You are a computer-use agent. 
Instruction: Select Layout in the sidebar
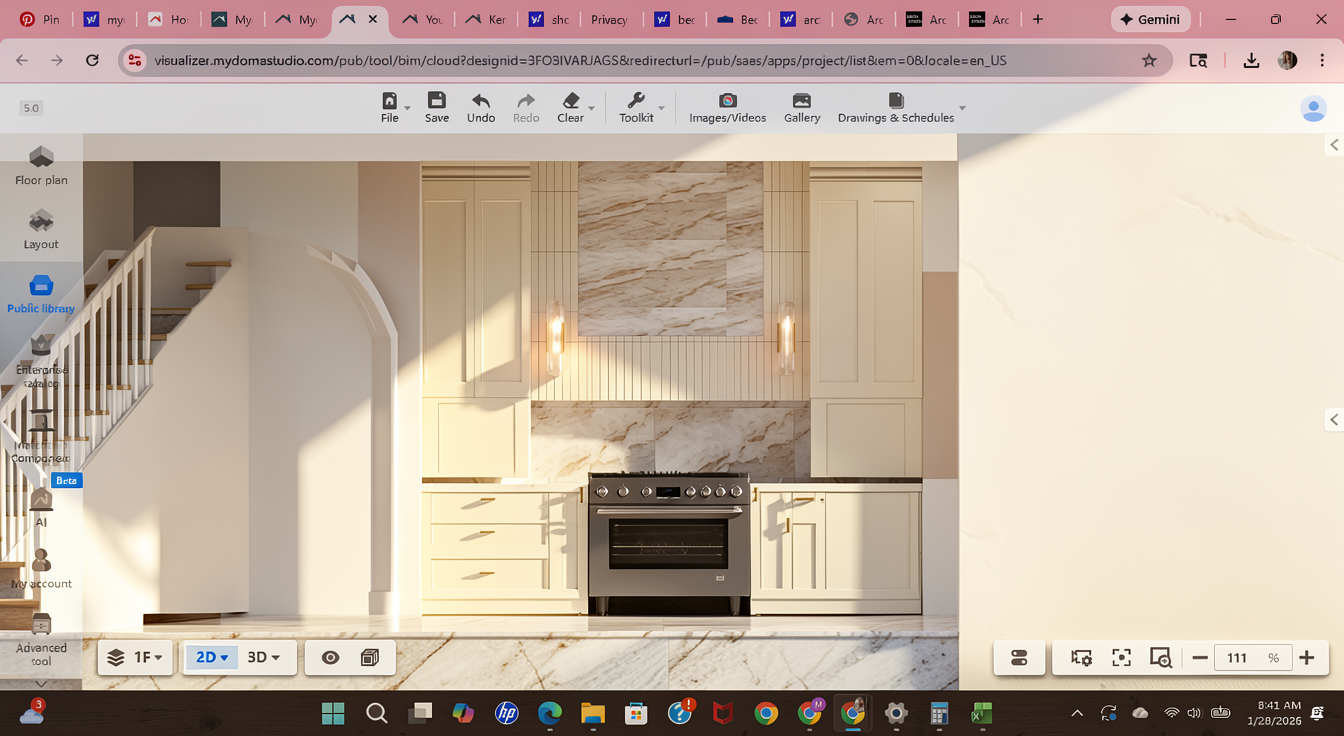pyautogui.click(x=41, y=230)
